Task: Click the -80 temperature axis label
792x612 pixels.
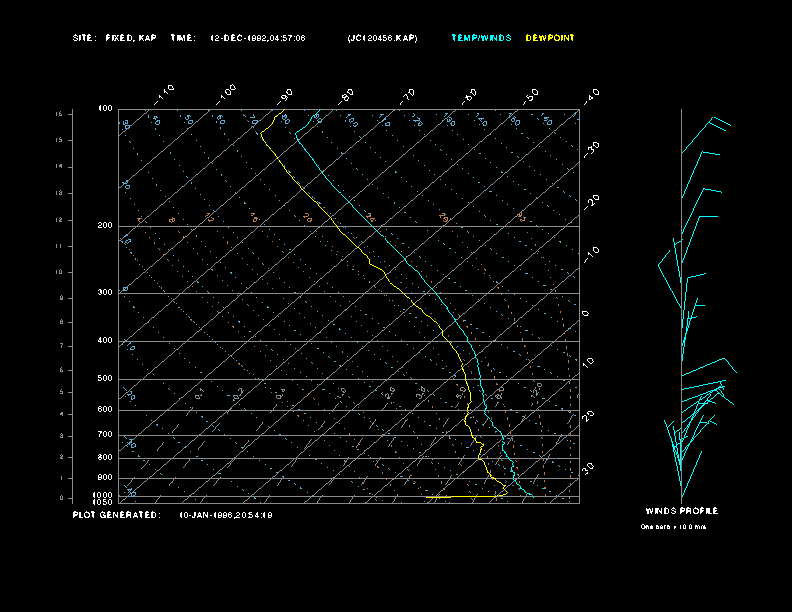Action: 346,96
